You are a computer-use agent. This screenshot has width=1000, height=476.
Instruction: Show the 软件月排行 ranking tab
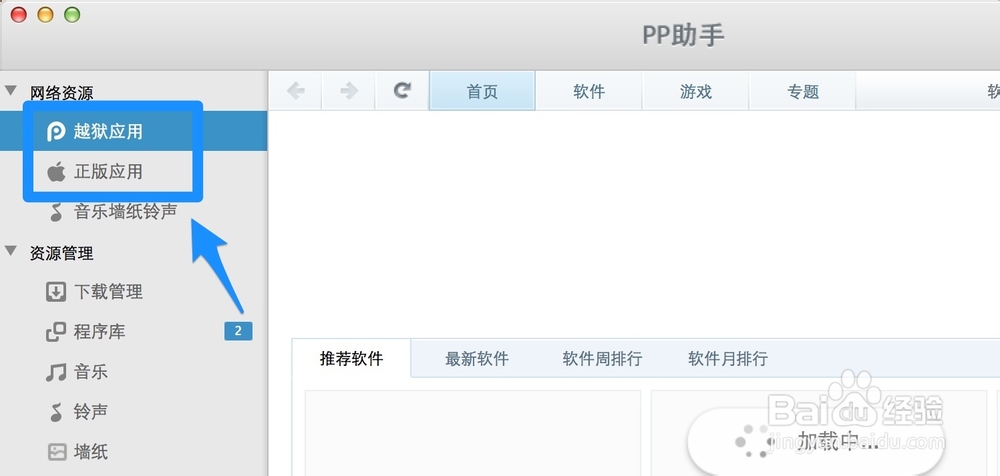tap(728, 359)
